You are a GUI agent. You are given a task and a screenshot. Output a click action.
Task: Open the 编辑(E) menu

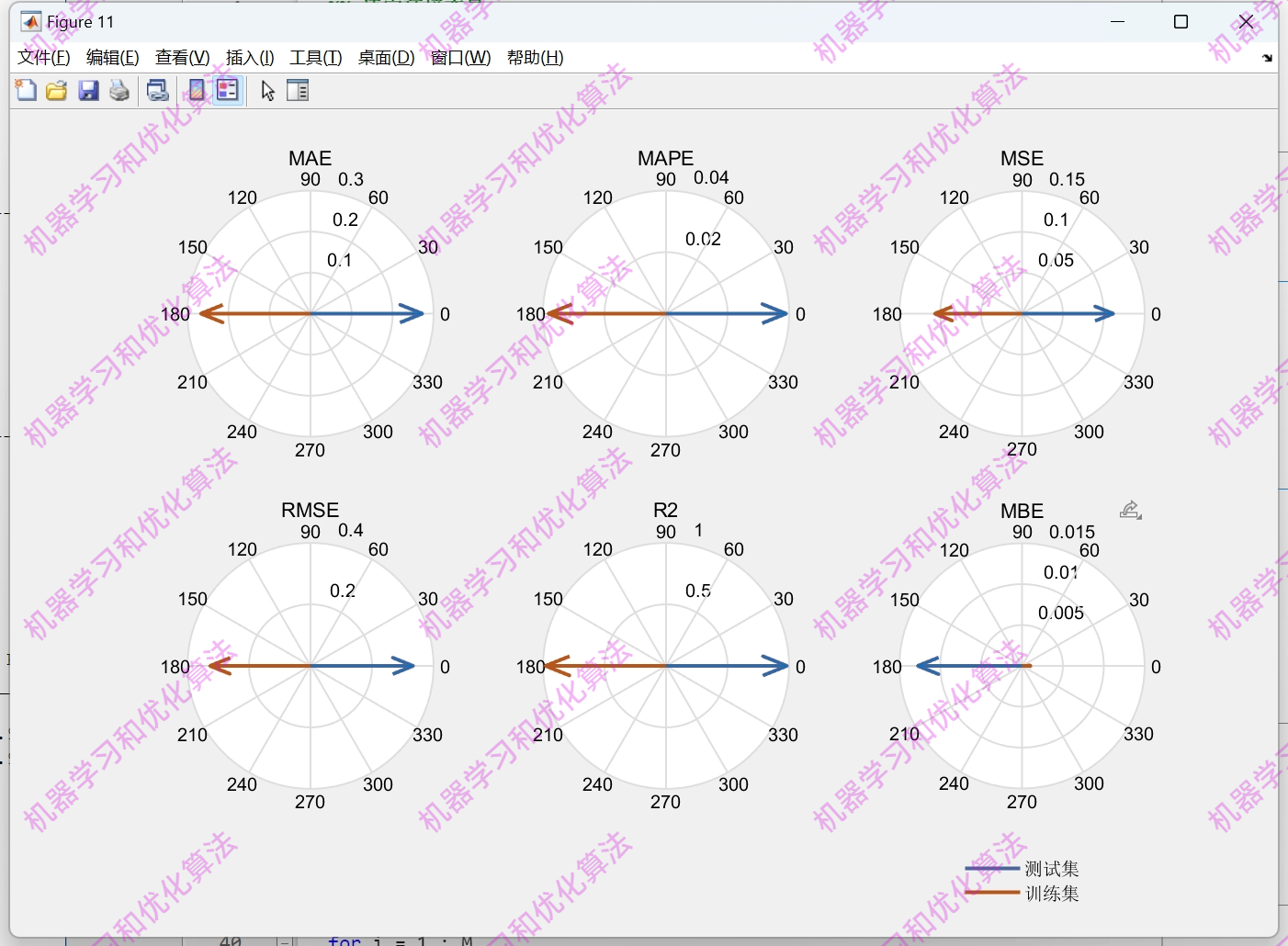(x=113, y=57)
